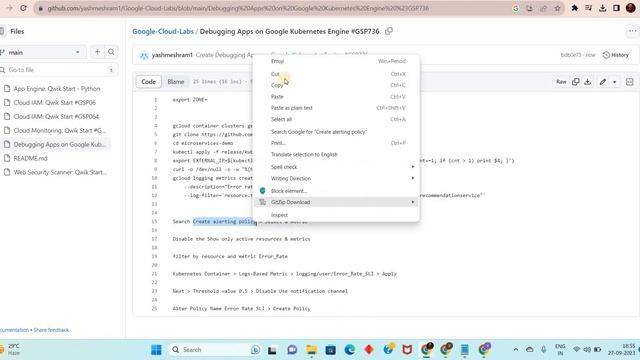Open the file search magnifier icon

click(111, 52)
